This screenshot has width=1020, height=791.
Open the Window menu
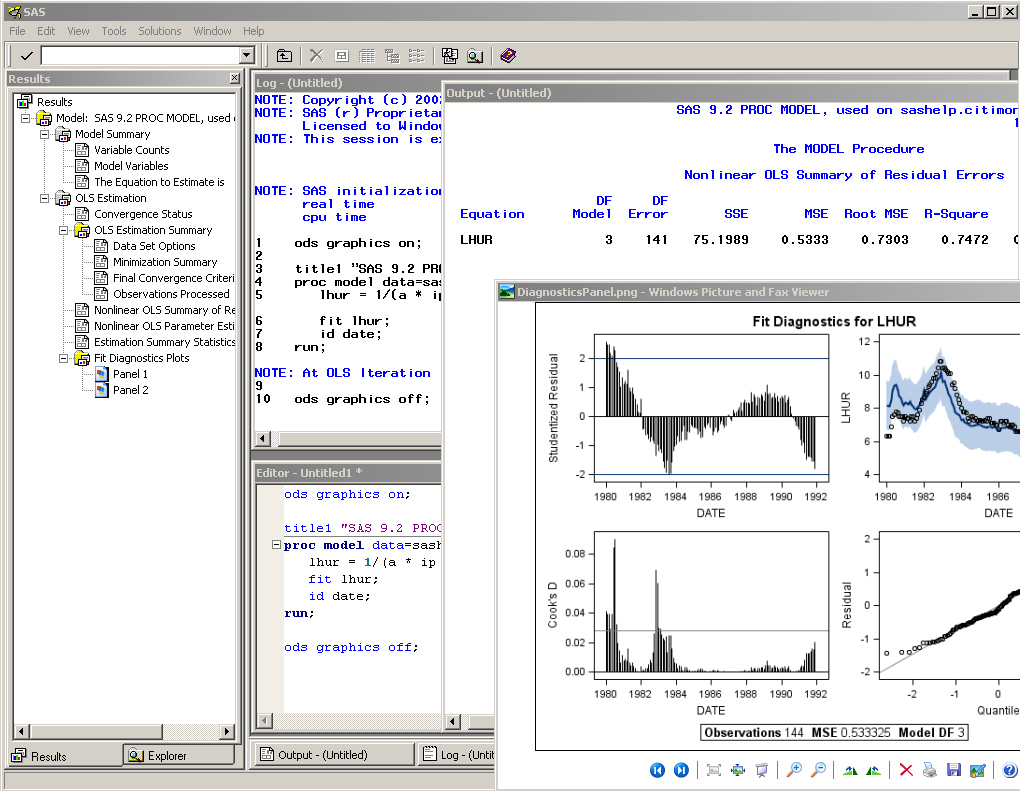click(212, 31)
